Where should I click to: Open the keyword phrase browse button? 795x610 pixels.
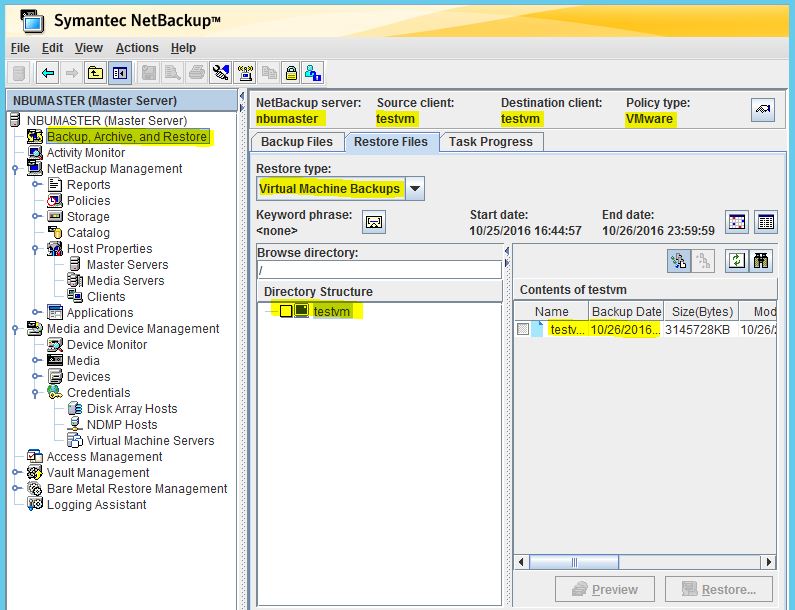[x=374, y=222]
